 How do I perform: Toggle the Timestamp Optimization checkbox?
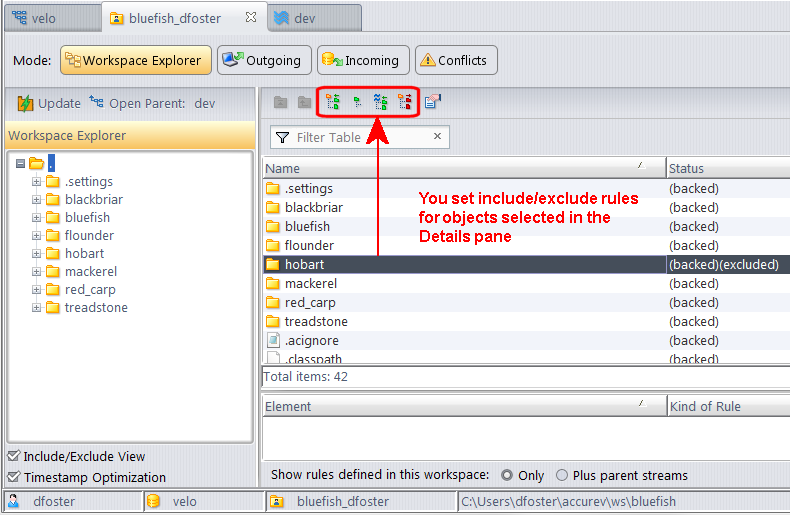(x=13, y=477)
